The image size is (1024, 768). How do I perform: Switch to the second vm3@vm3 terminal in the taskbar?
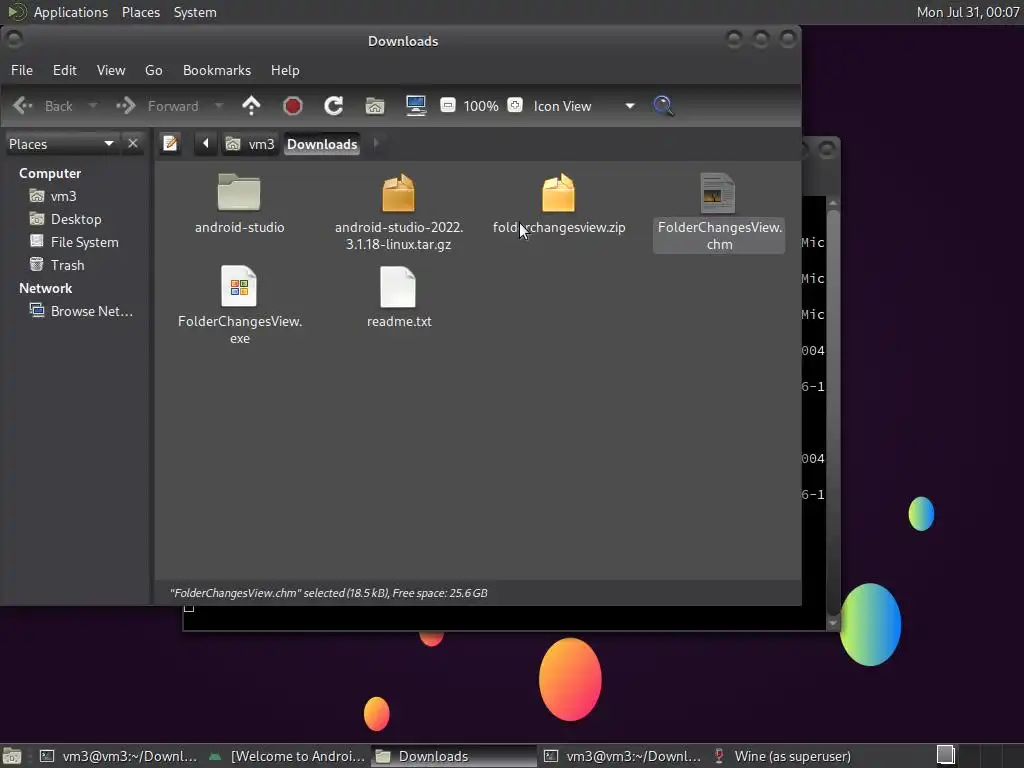pyautogui.click(x=622, y=756)
